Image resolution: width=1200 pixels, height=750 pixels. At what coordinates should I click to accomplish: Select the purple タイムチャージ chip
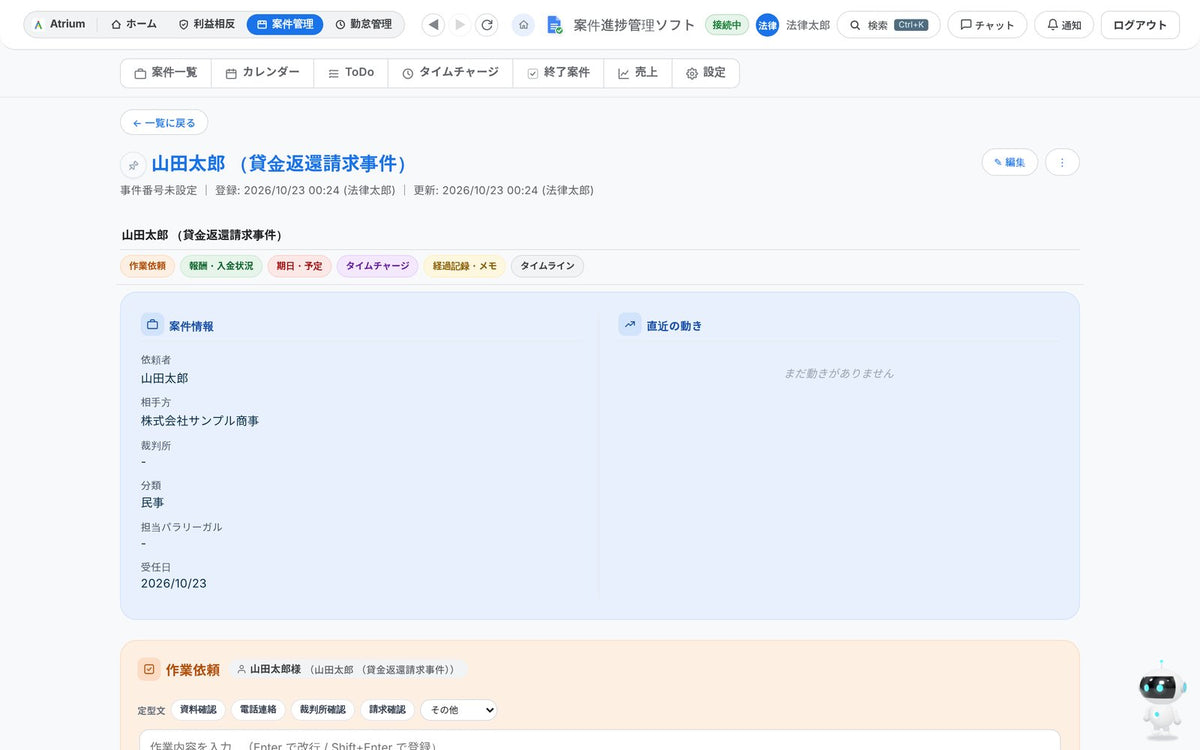tap(377, 266)
